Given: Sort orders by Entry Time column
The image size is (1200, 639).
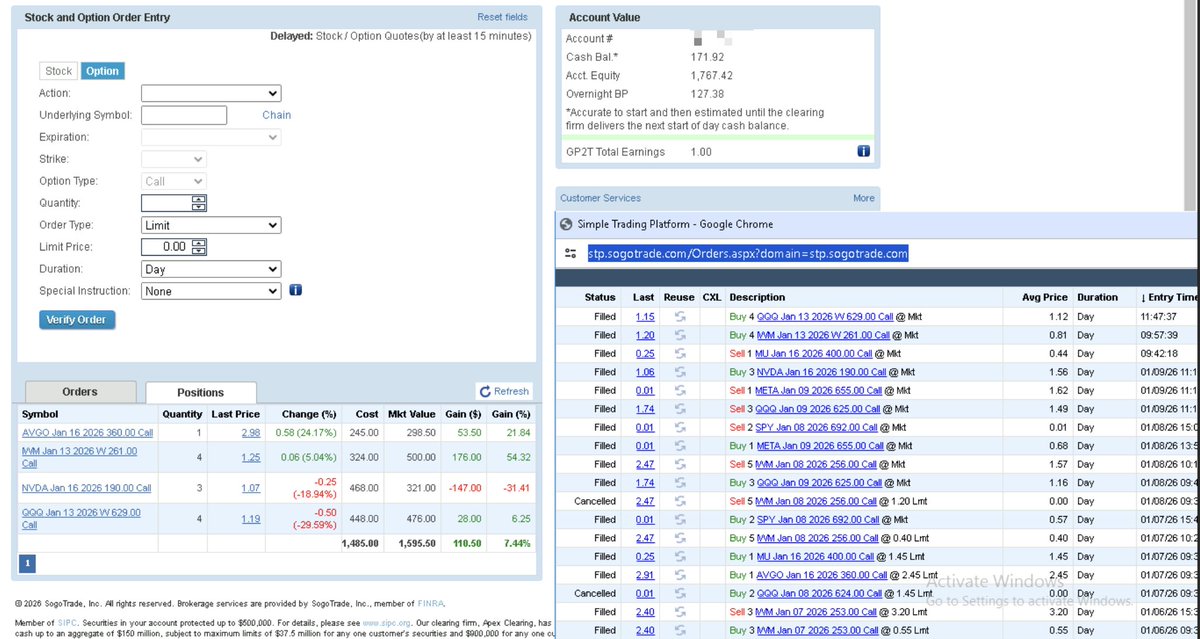Looking at the screenshot, I should pyautogui.click(x=1170, y=297).
